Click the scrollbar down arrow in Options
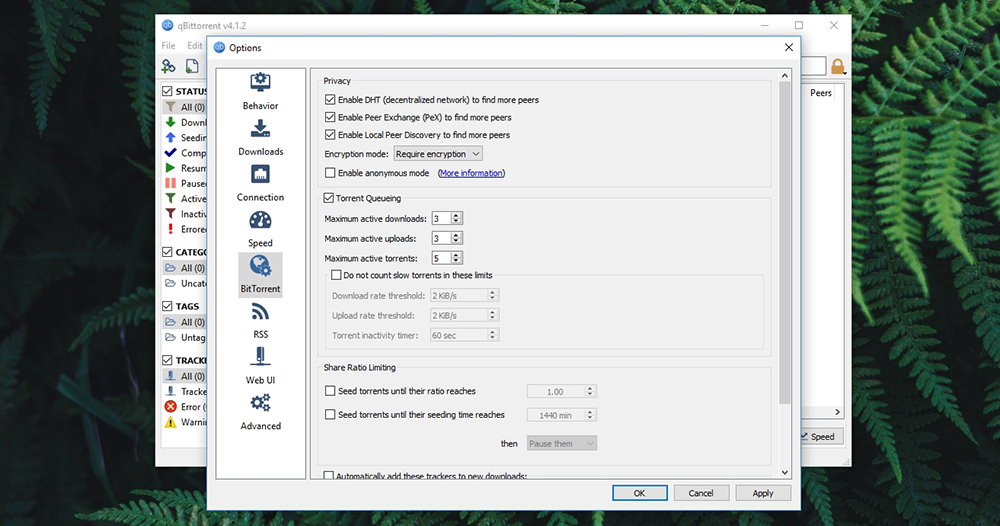This screenshot has height=526, width=1000. click(x=785, y=472)
